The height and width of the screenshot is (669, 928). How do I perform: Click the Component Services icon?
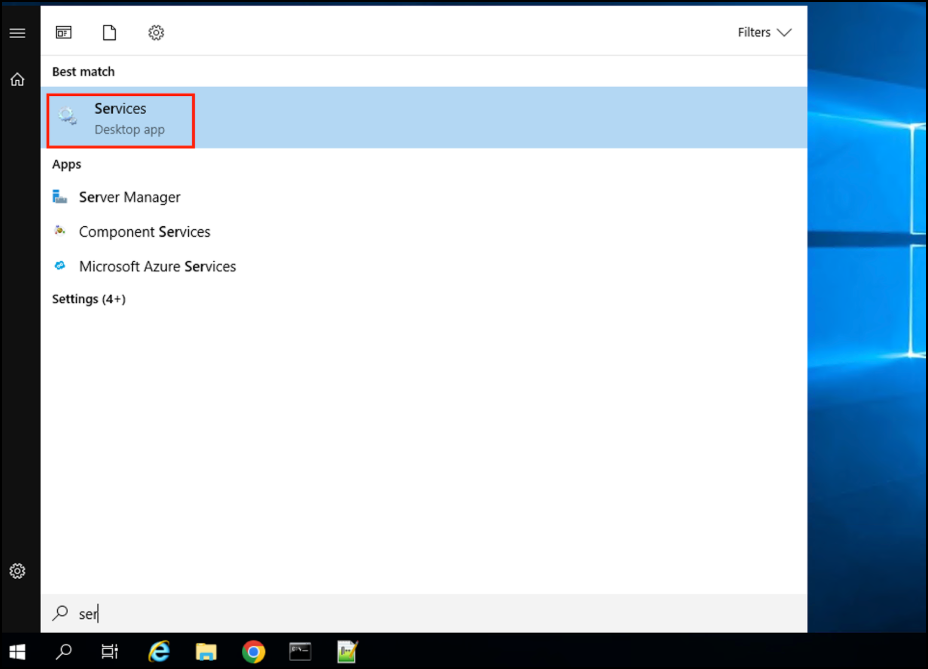[60, 230]
